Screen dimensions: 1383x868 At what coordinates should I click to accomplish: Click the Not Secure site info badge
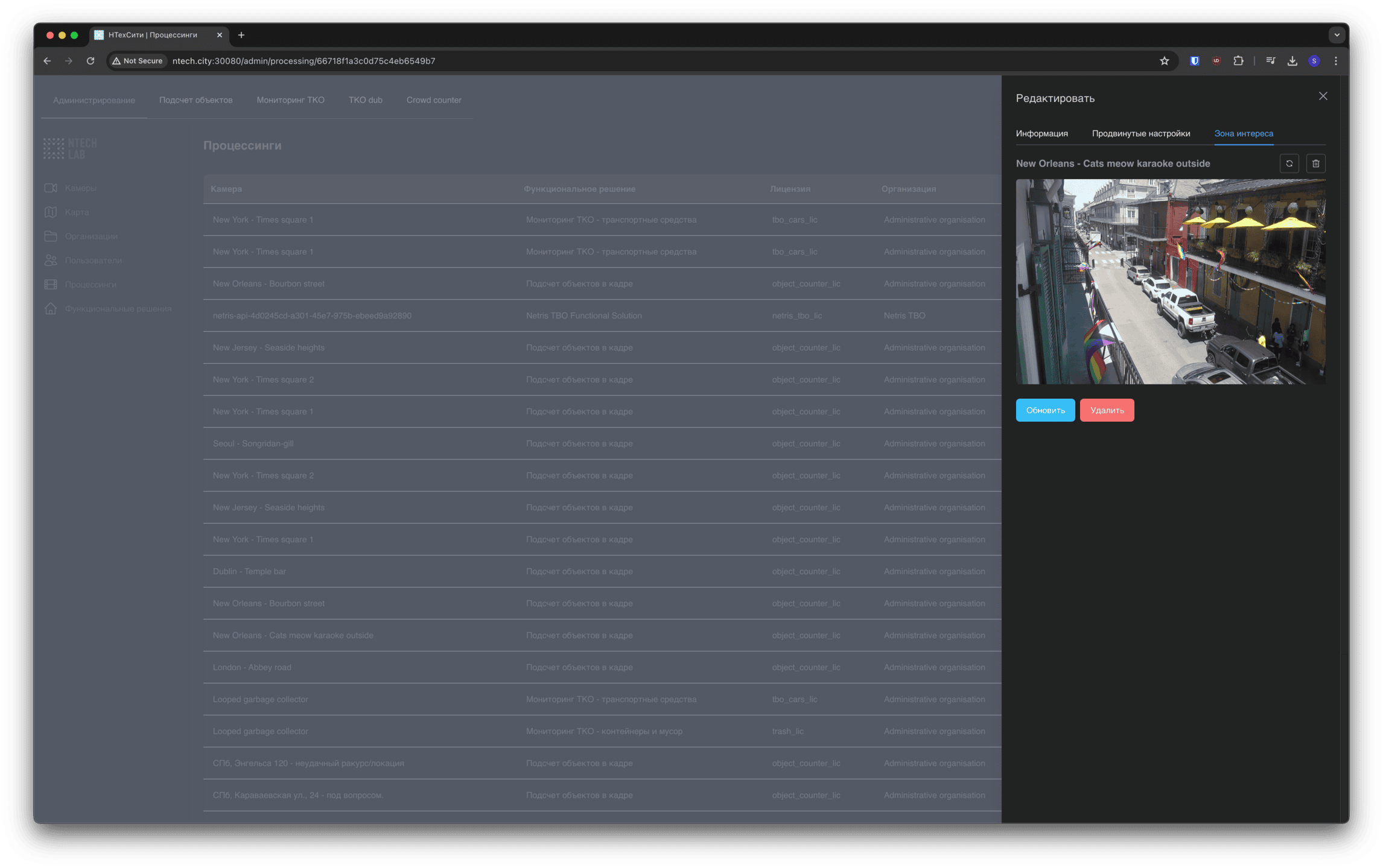pyautogui.click(x=138, y=61)
